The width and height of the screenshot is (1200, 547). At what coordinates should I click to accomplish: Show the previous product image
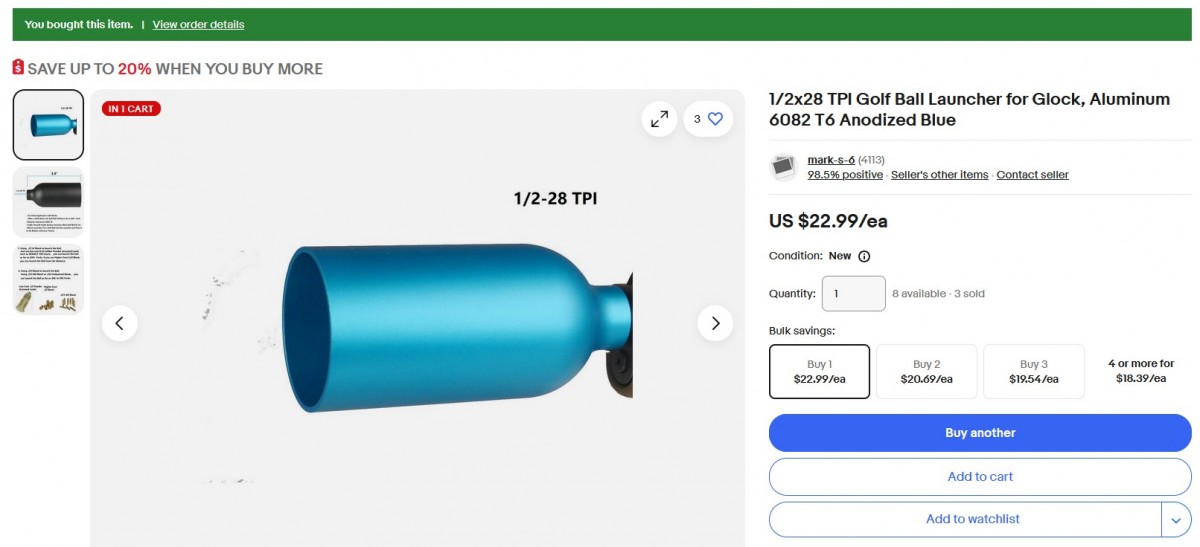coord(120,323)
